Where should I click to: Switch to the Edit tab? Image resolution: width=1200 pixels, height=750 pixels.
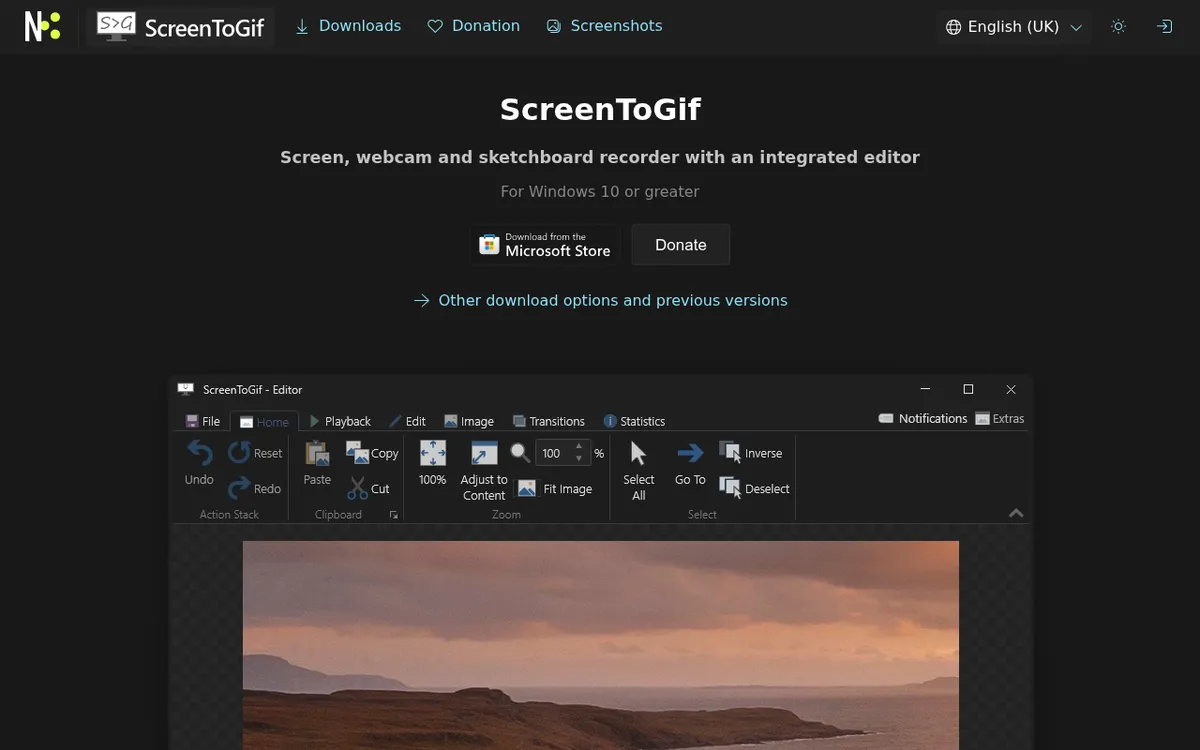click(407, 421)
